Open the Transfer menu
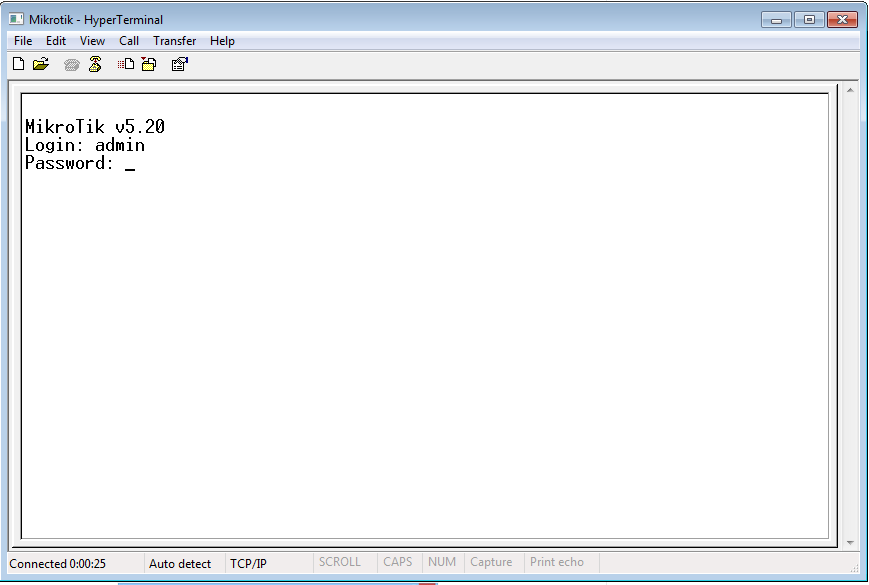This screenshot has height=585, width=869. click(x=175, y=41)
